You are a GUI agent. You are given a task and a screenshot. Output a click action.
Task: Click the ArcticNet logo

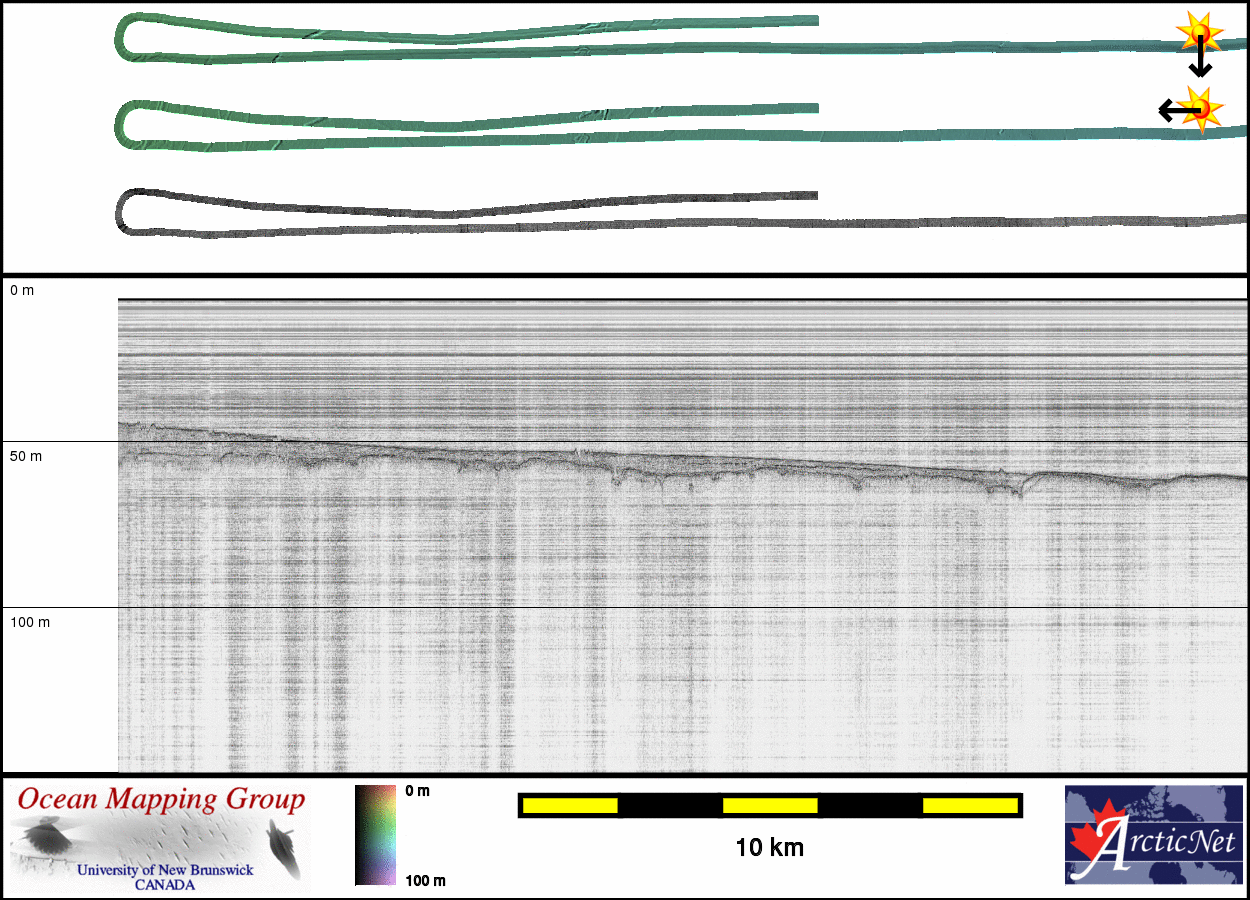tap(1151, 835)
